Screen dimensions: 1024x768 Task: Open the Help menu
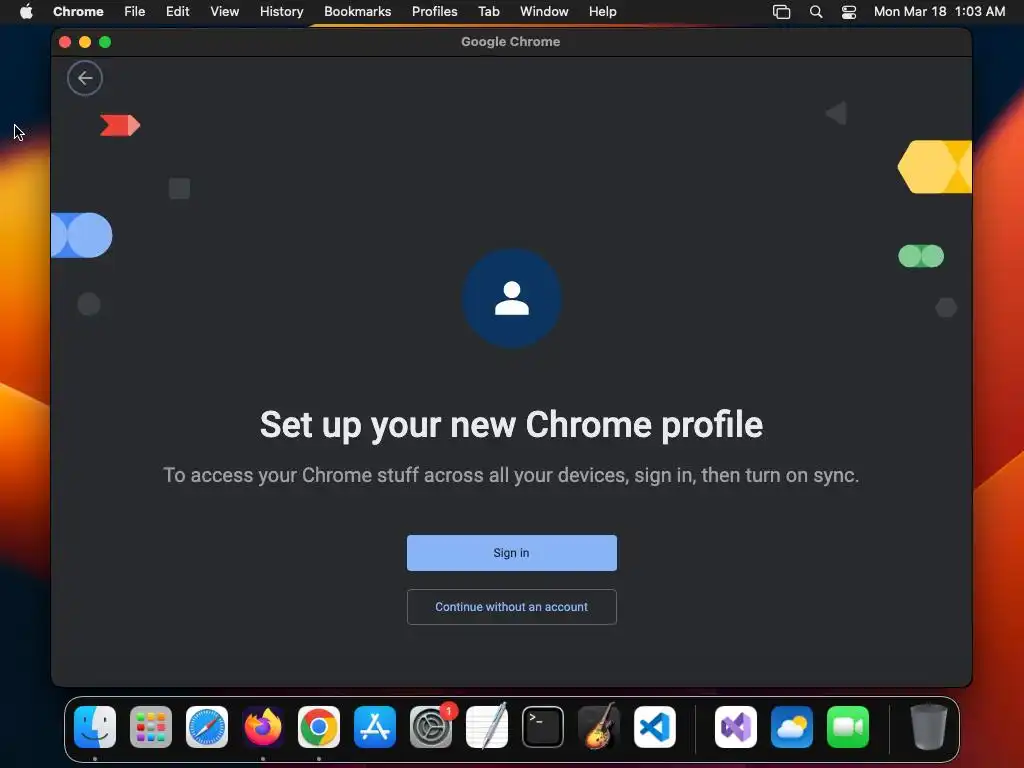click(602, 12)
